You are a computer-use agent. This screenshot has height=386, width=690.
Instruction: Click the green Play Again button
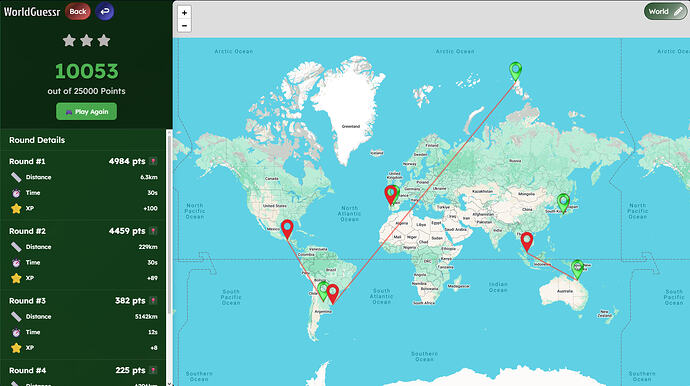pyautogui.click(x=86, y=111)
